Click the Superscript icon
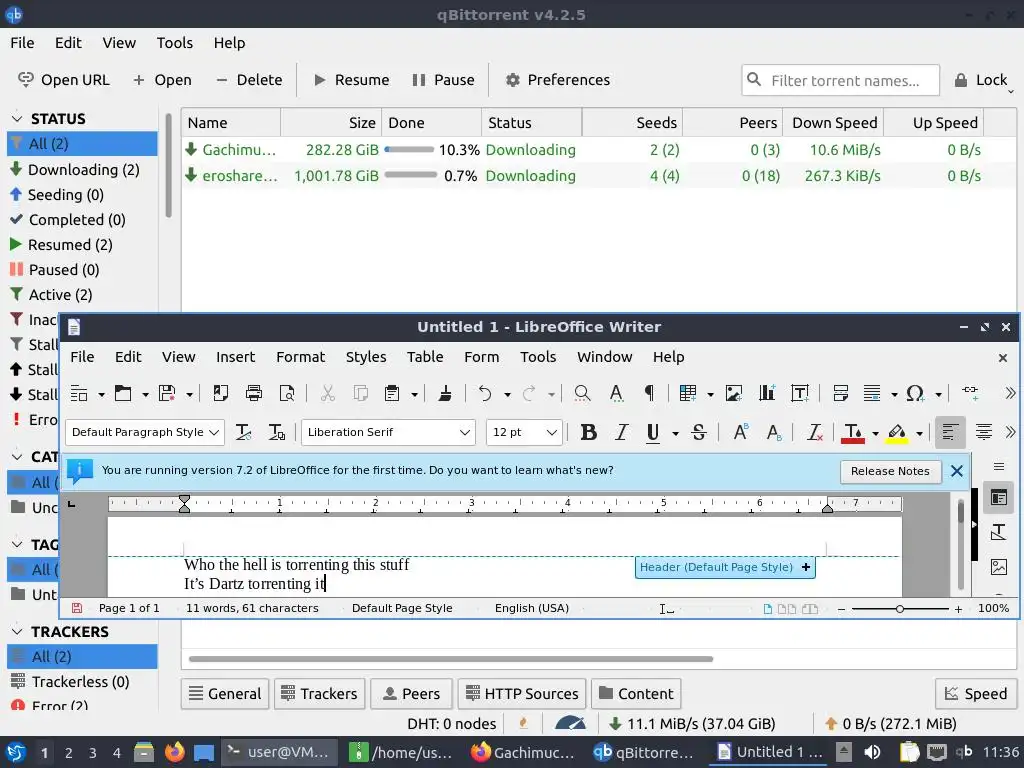 pyautogui.click(x=741, y=432)
